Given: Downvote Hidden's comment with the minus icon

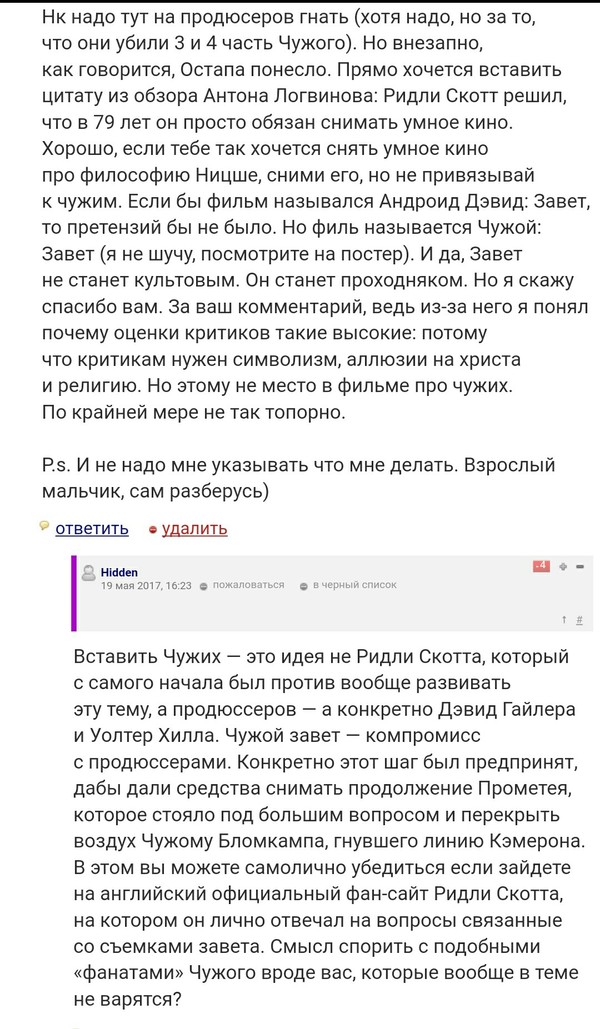Looking at the screenshot, I should click(x=580, y=567).
